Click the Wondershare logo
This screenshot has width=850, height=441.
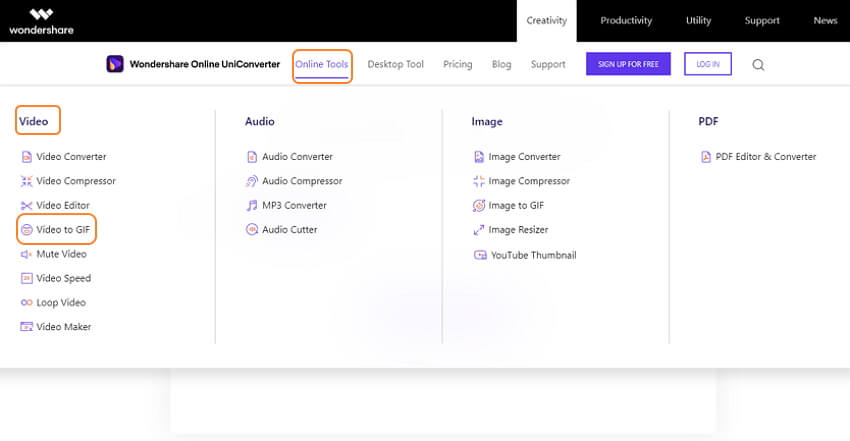(x=41, y=22)
